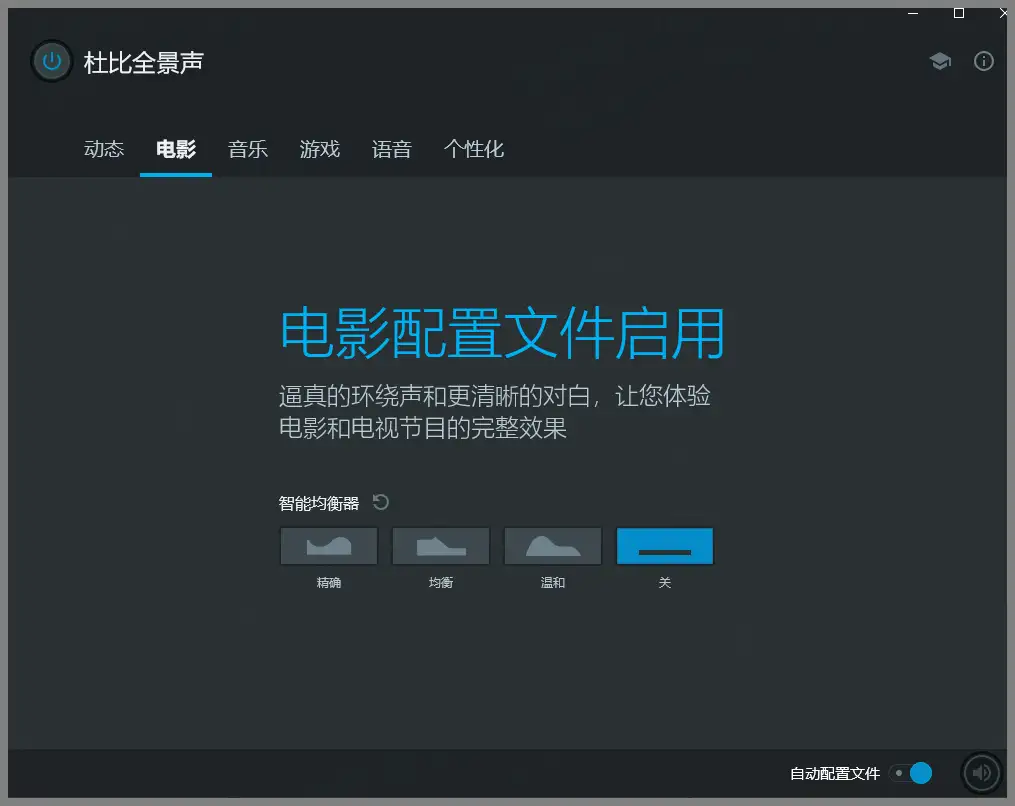
Task: Open the info icon at top right
Action: [x=983, y=62]
